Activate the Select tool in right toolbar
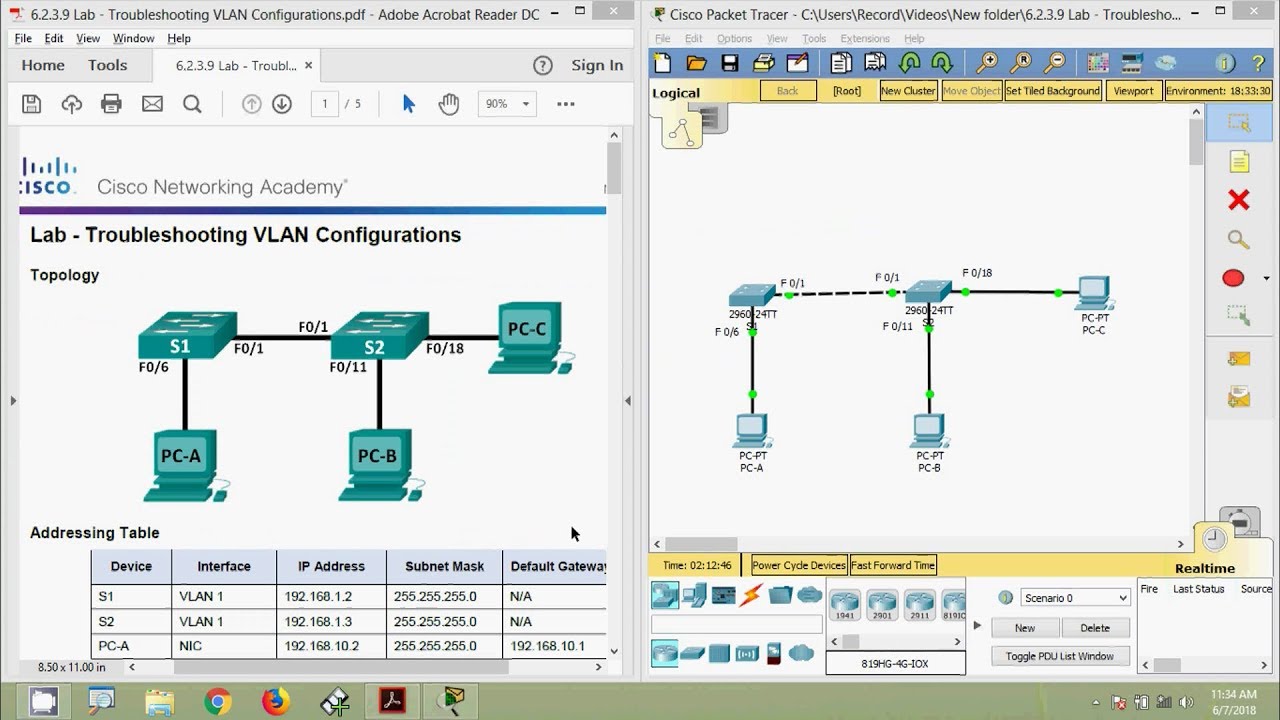The width and height of the screenshot is (1280, 720). click(x=1239, y=123)
